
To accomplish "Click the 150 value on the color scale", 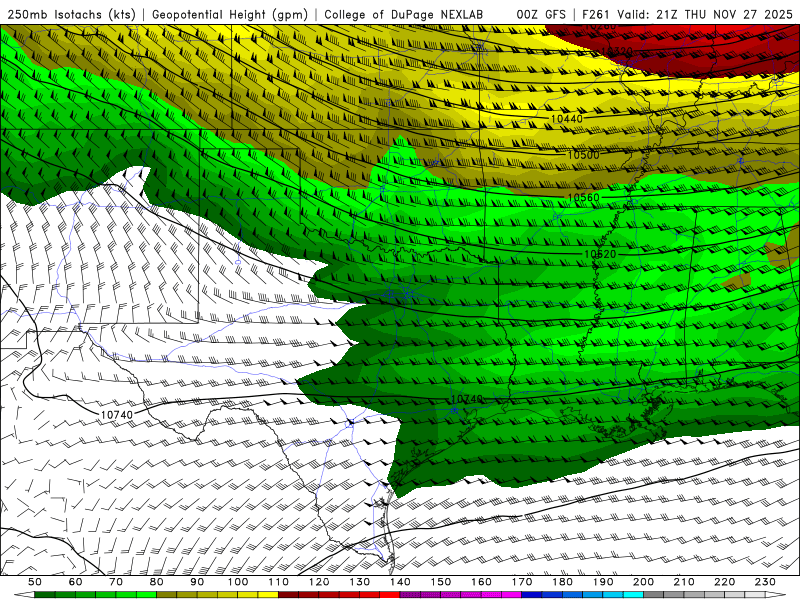I will [x=441, y=582].
